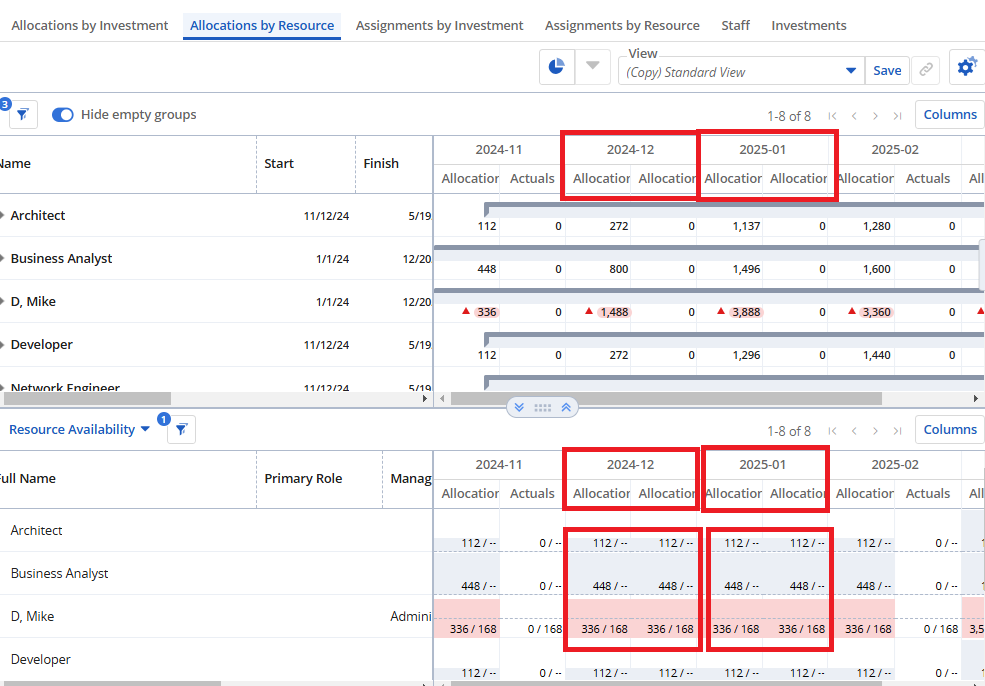
Task: Open the settings gear icon
Action: tap(966, 67)
